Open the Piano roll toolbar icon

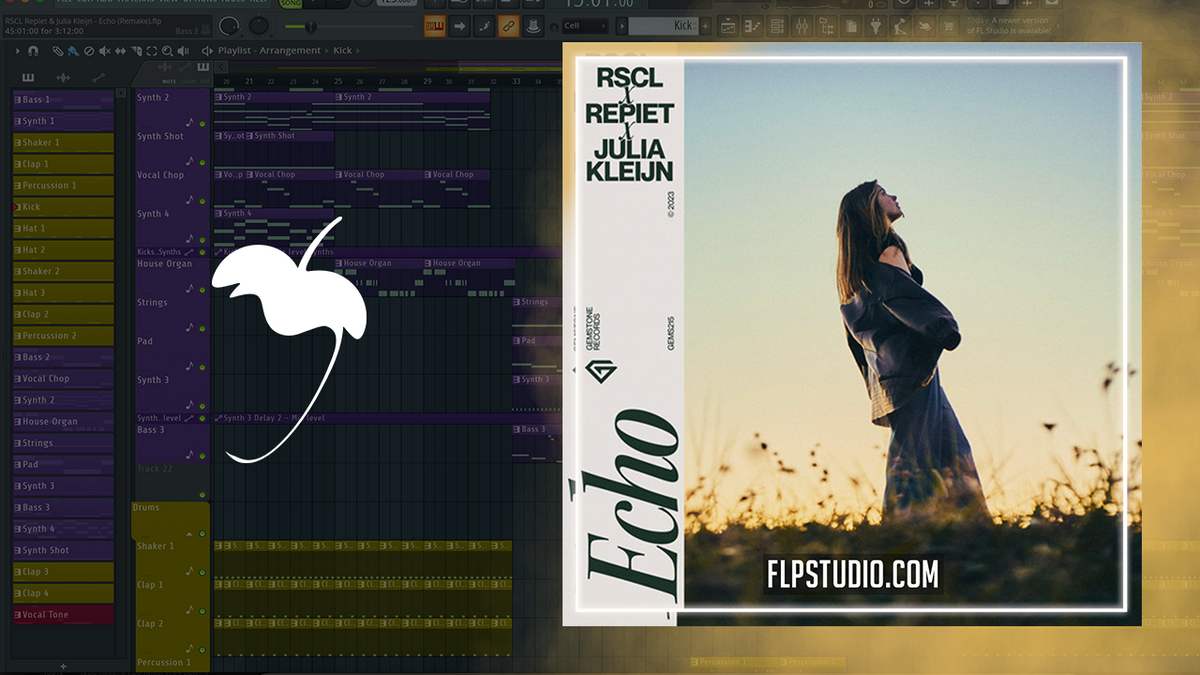pyautogui.click(x=753, y=26)
